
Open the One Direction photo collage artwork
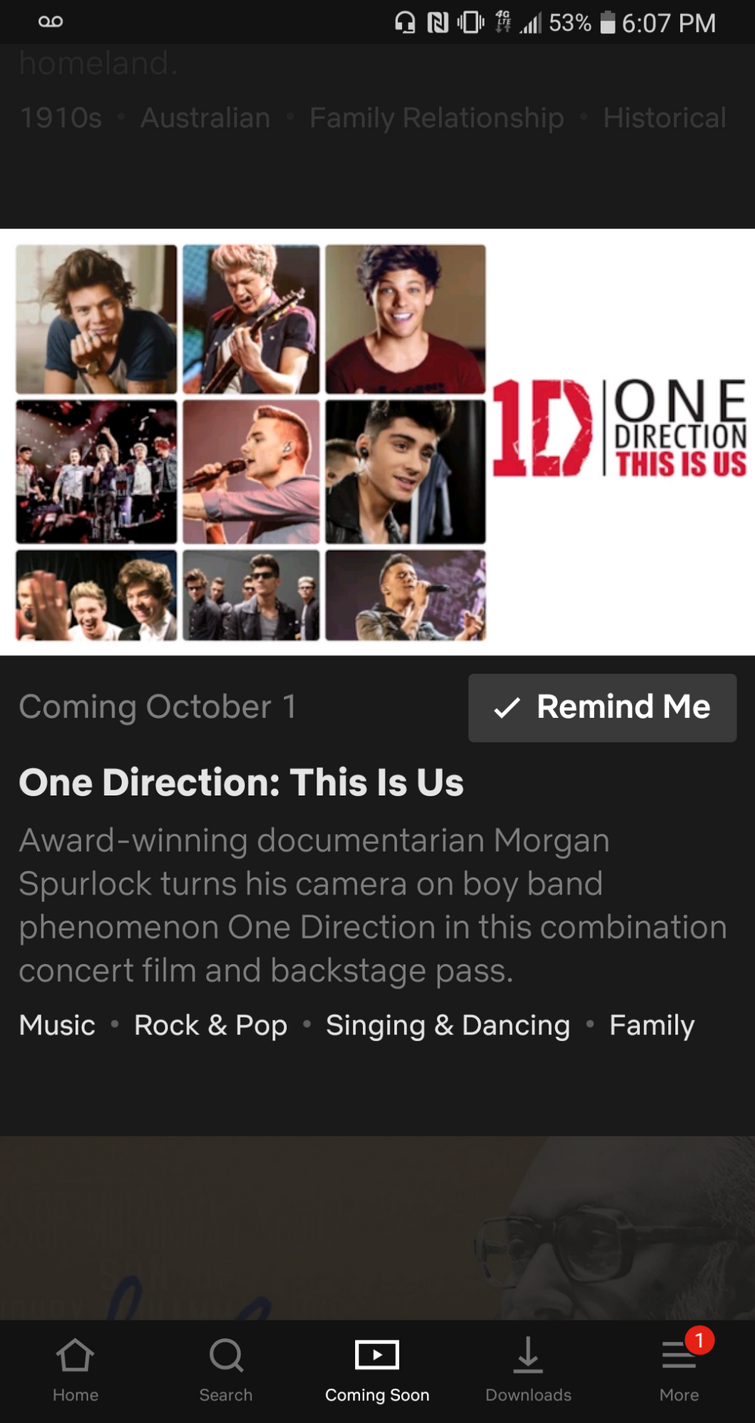tap(251, 442)
